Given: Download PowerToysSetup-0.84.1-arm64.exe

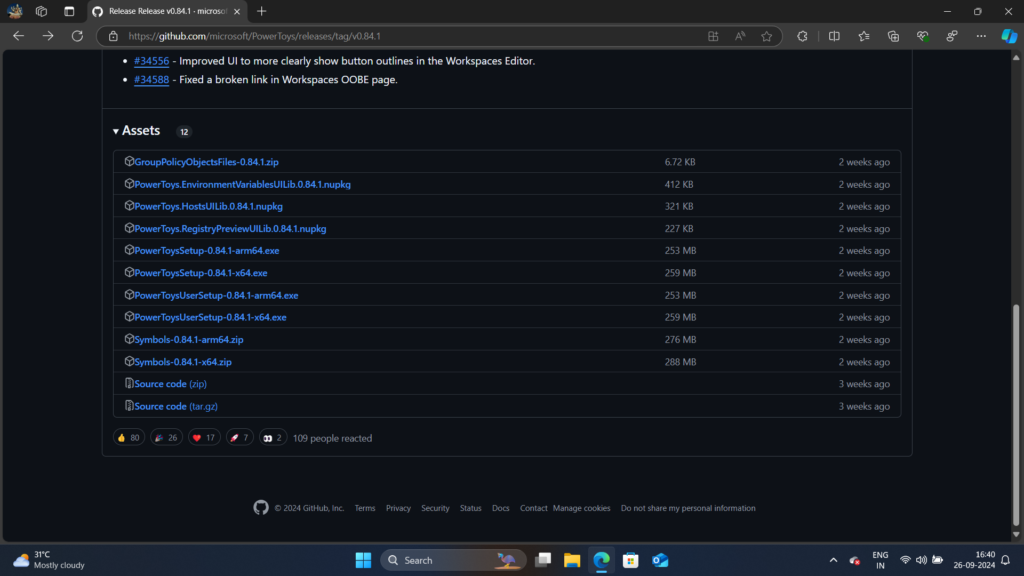Looking at the screenshot, I should pyautogui.click(x=207, y=251).
